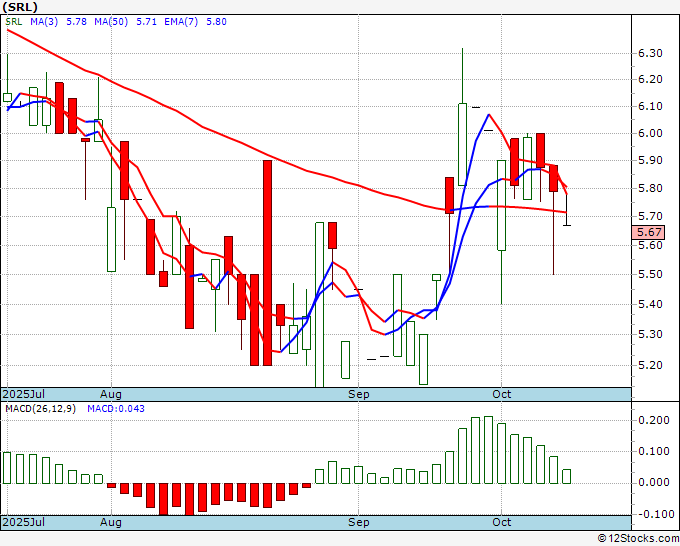Image resolution: width=680 pixels, height=546 pixels.
Task: Click the MACD(26,12,9) indicator label
Action: [40, 409]
